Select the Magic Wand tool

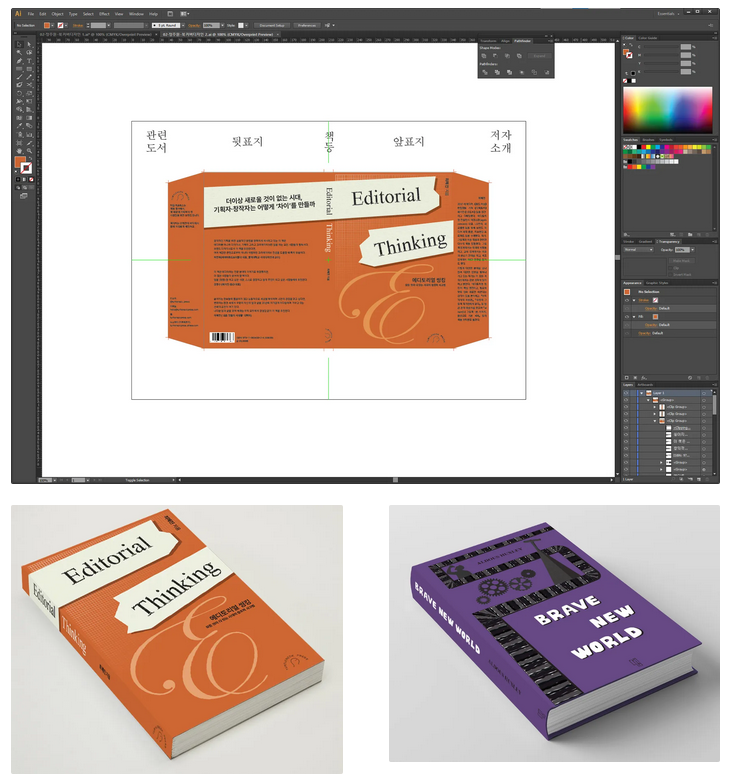coord(19,52)
